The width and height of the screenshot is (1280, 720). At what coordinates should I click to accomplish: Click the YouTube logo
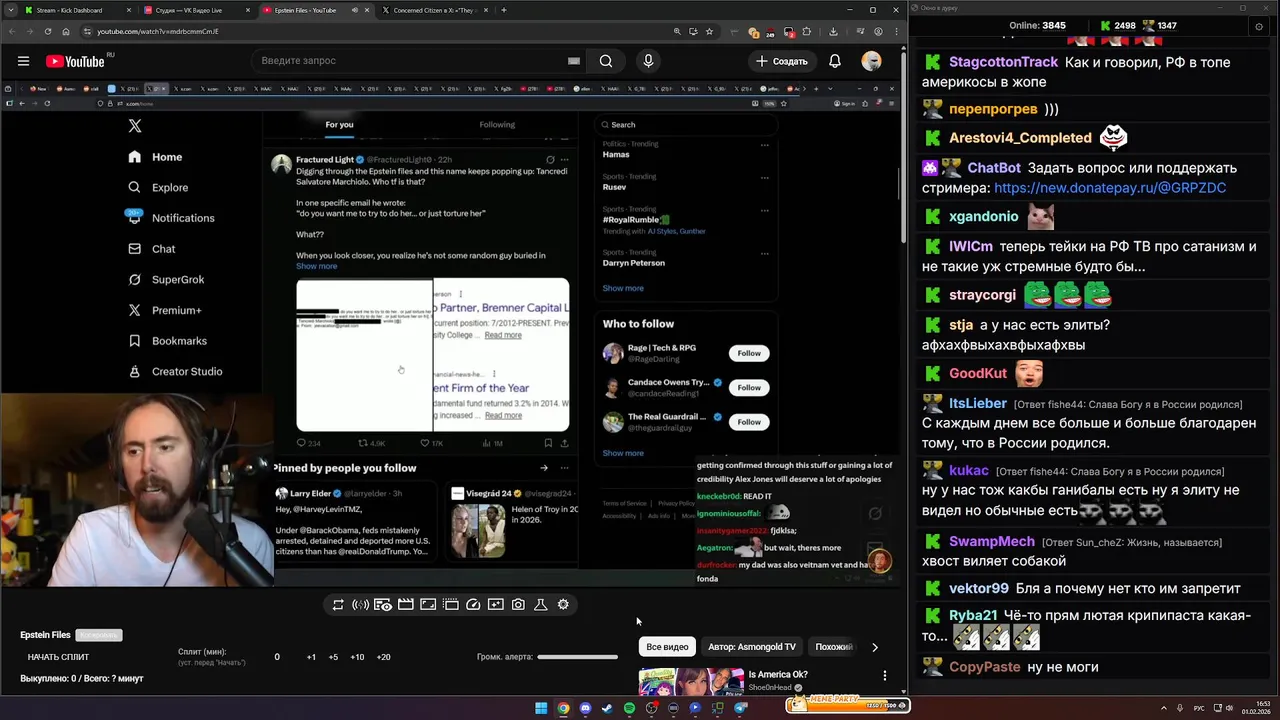click(x=75, y=61)
